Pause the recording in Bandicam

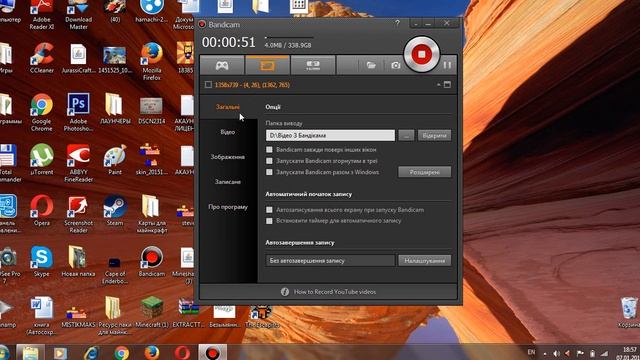(447, 65)
